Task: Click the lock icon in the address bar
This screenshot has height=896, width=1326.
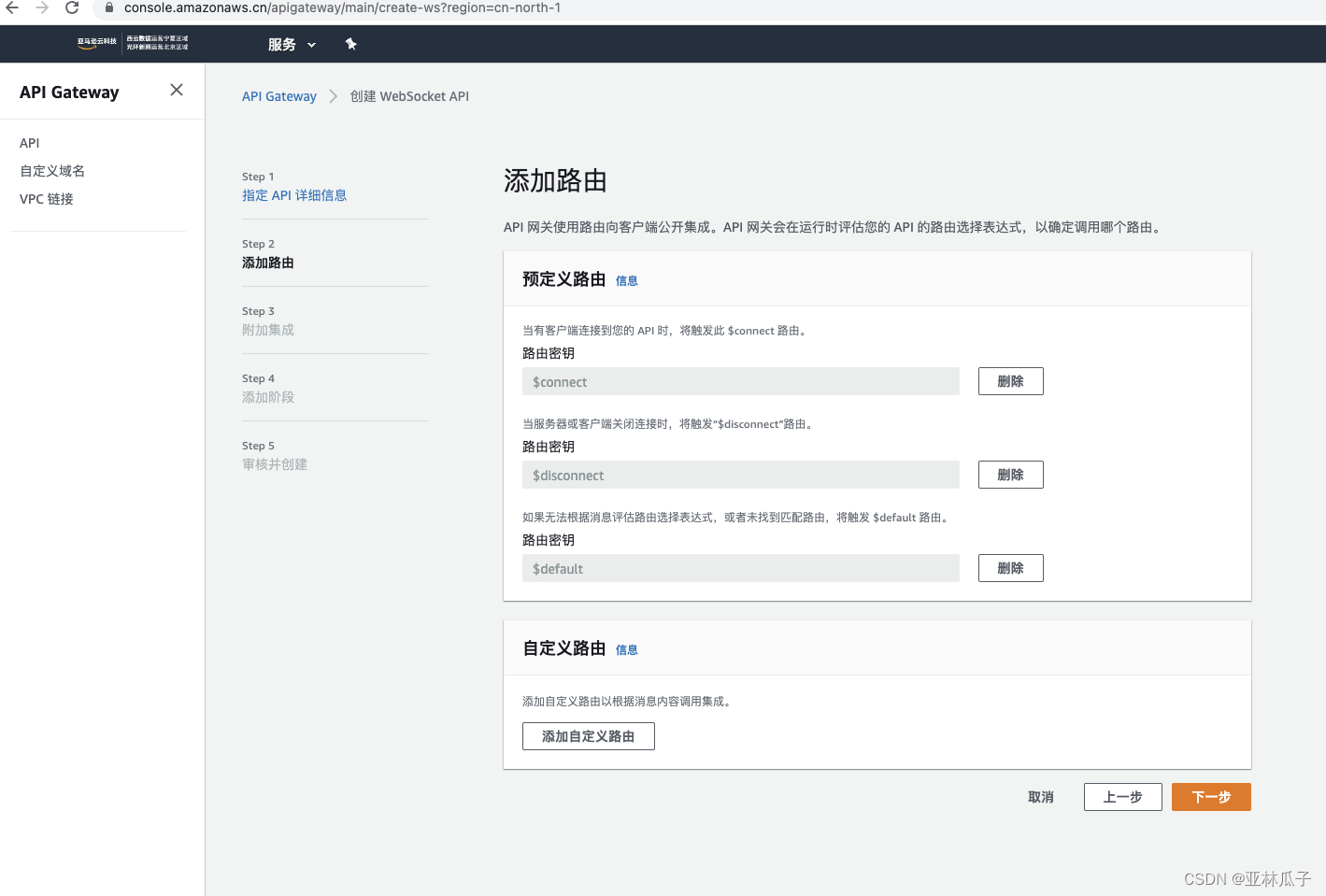Action: [109, 7]
